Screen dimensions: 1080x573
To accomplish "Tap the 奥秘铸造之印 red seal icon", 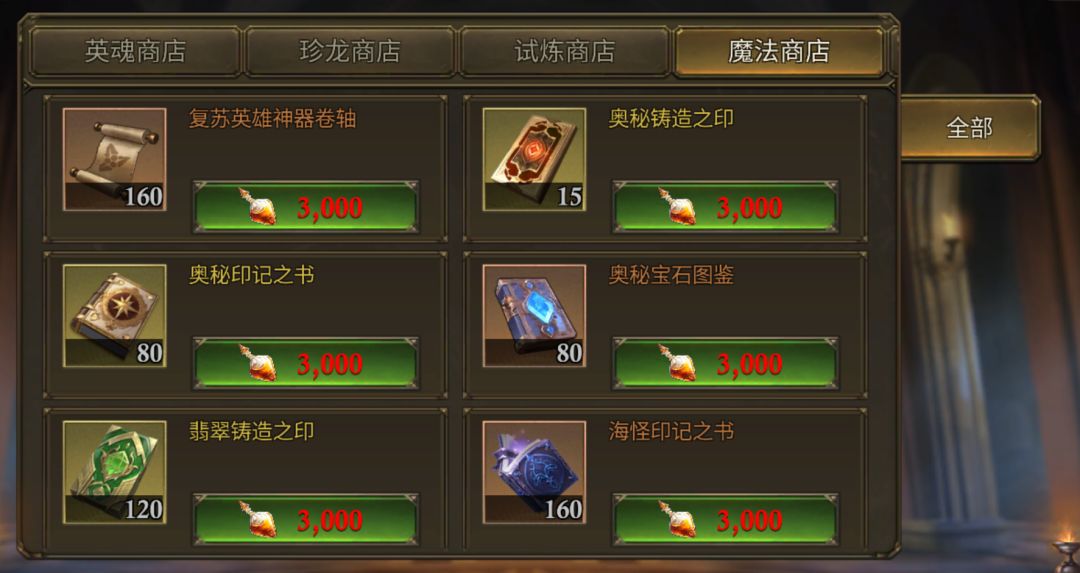I will 534,159.
